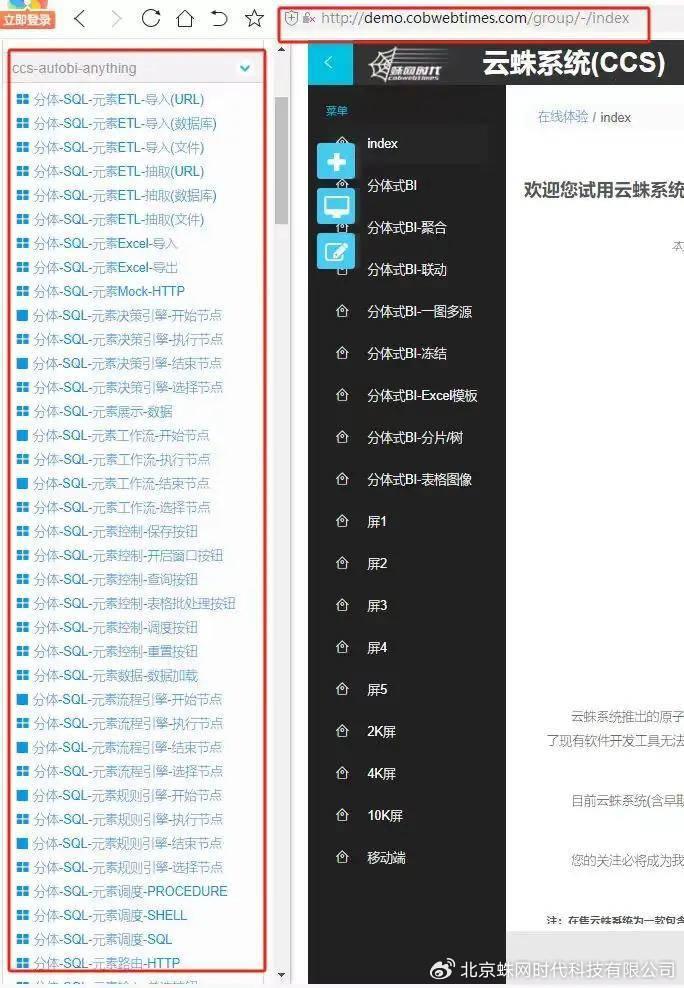This screenshot has width=684, height=988.
Task: Click the address bar URL field
Action: click(475, 18)
